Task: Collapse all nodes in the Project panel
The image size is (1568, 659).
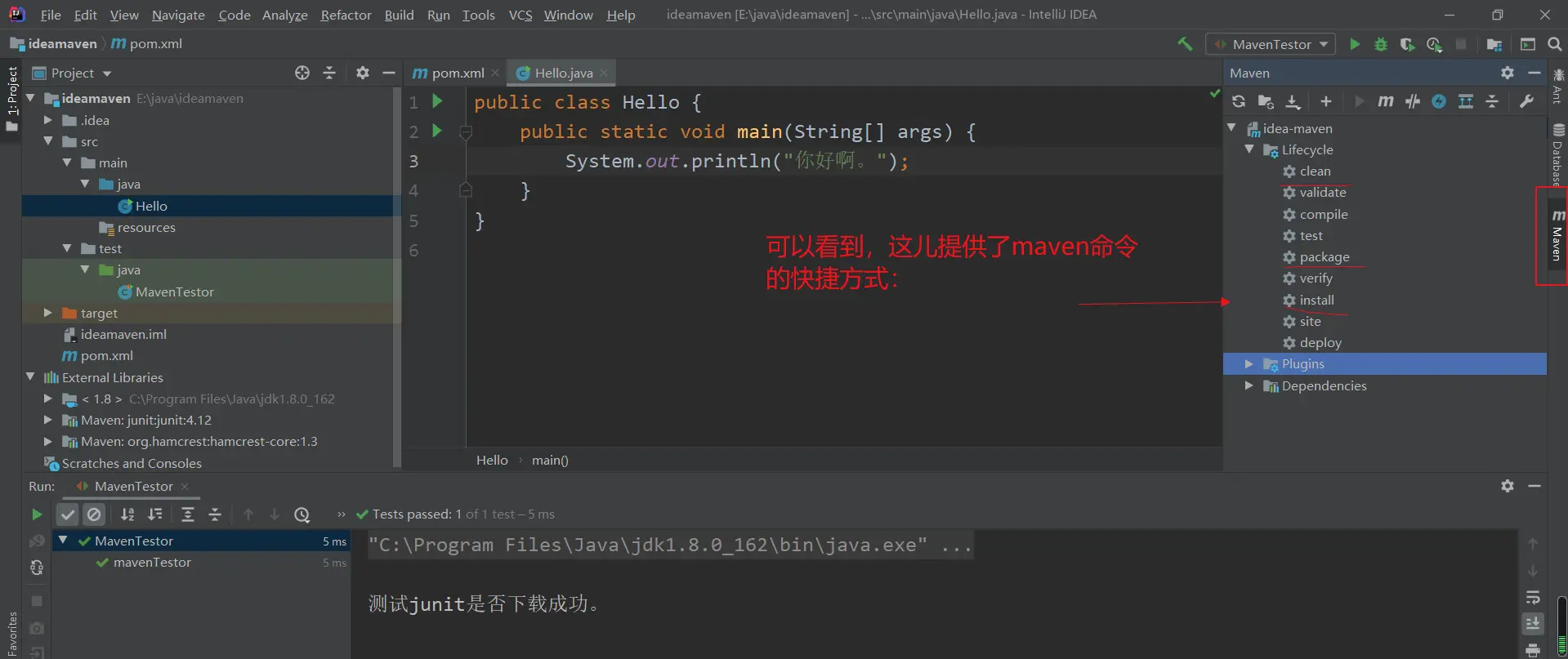Action: click(x=329, y=73)
